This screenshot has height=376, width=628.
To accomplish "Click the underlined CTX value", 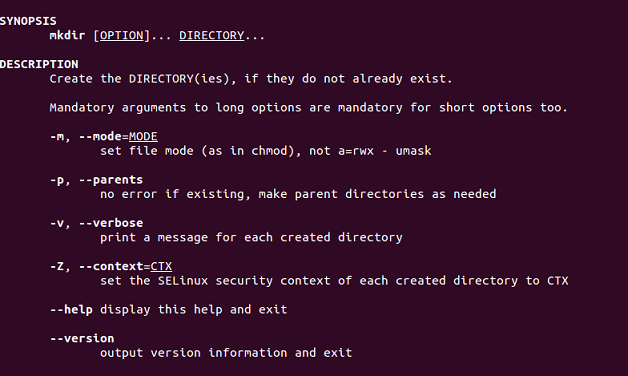I will [x=161, y=266].
